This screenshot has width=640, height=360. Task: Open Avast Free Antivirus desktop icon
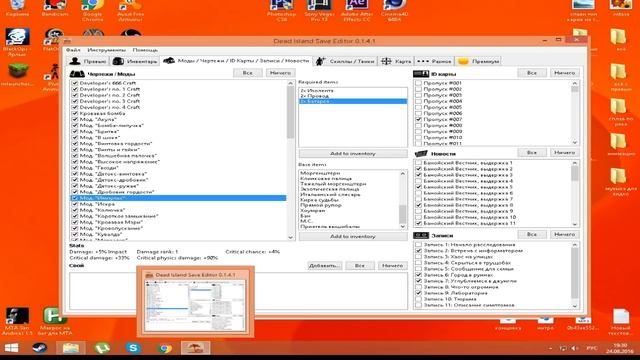coord(130,10)
